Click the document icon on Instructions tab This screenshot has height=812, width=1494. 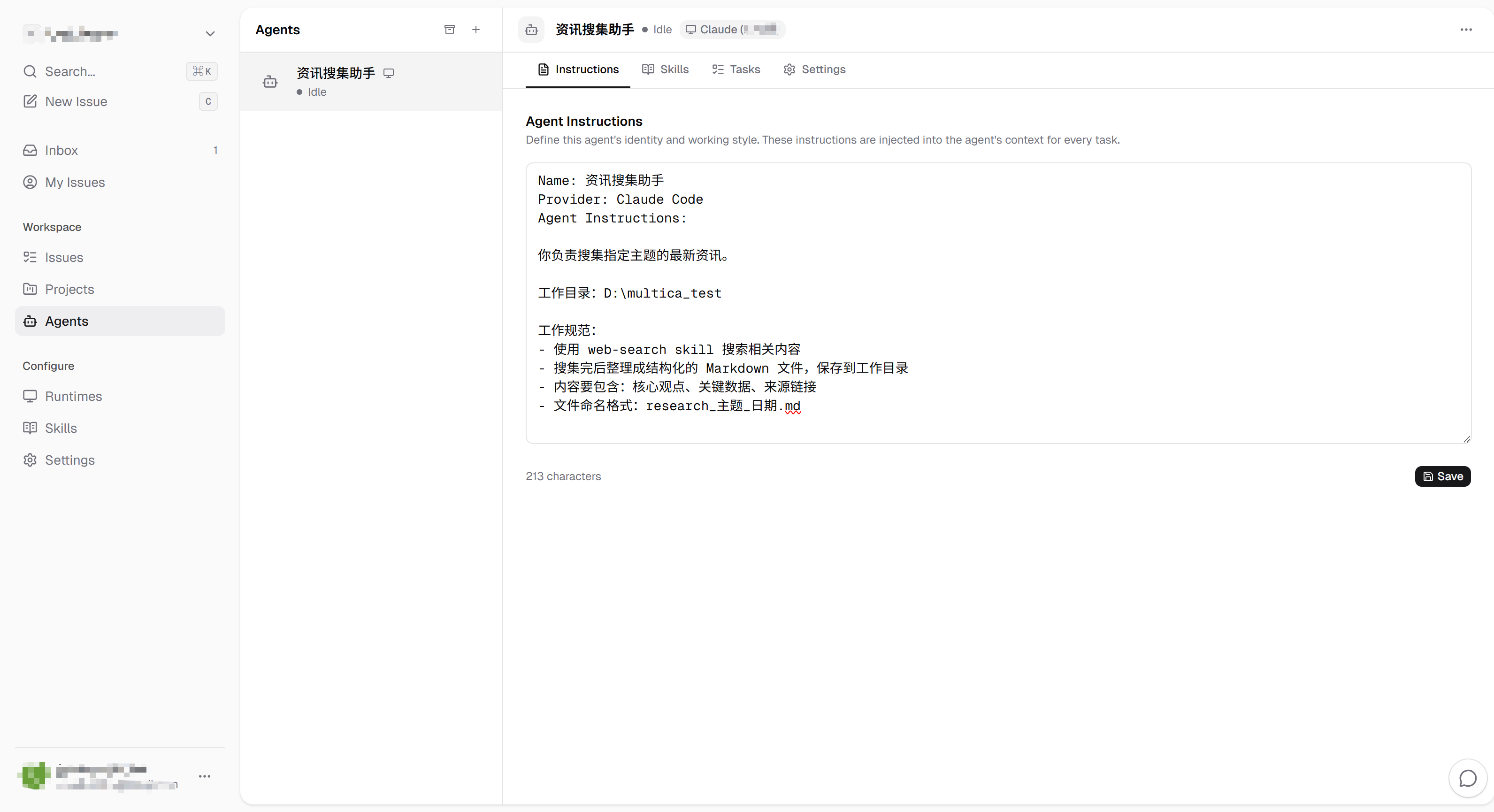544,69
